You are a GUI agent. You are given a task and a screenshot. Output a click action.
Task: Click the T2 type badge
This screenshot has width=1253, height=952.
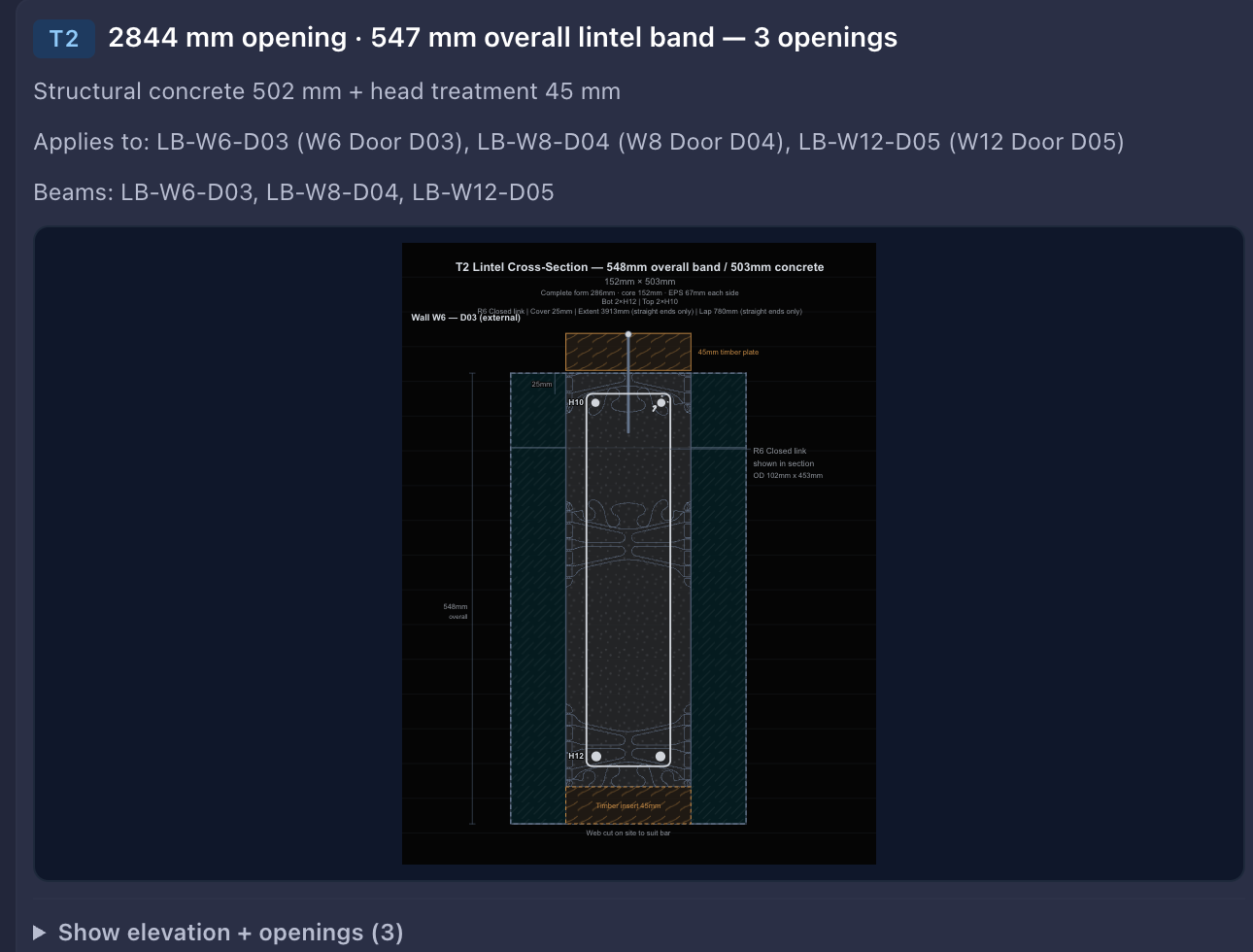pos(64,39)
